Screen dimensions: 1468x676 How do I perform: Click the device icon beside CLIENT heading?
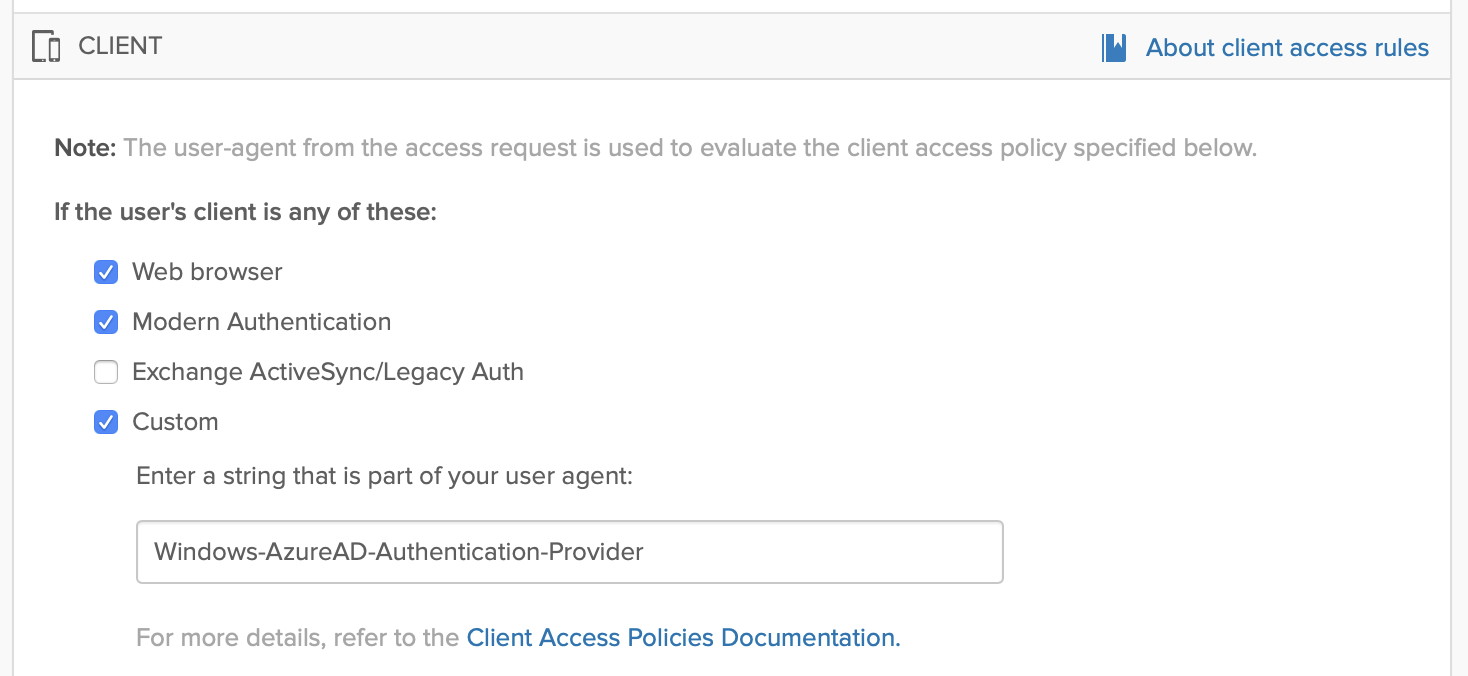pyautogui.click(x=47, y=47)
